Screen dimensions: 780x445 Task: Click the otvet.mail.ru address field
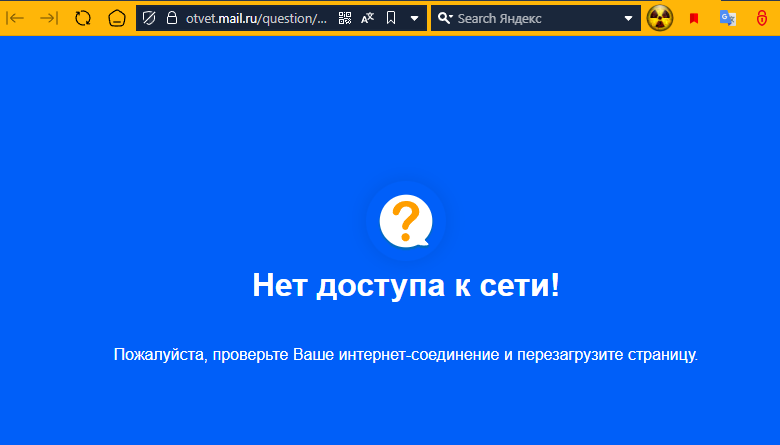(x=255, y=18)
